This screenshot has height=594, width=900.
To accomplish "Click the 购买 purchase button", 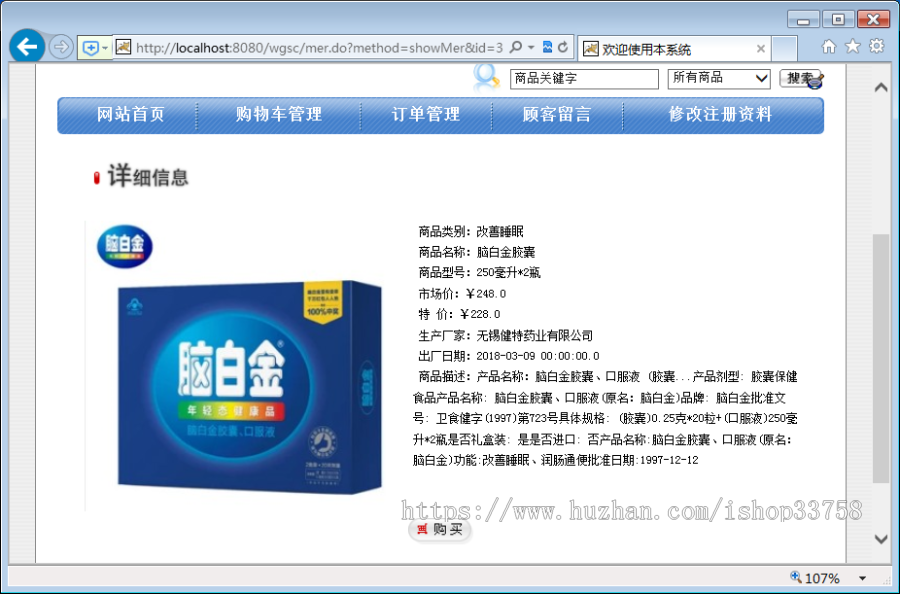I will point(440,530).
